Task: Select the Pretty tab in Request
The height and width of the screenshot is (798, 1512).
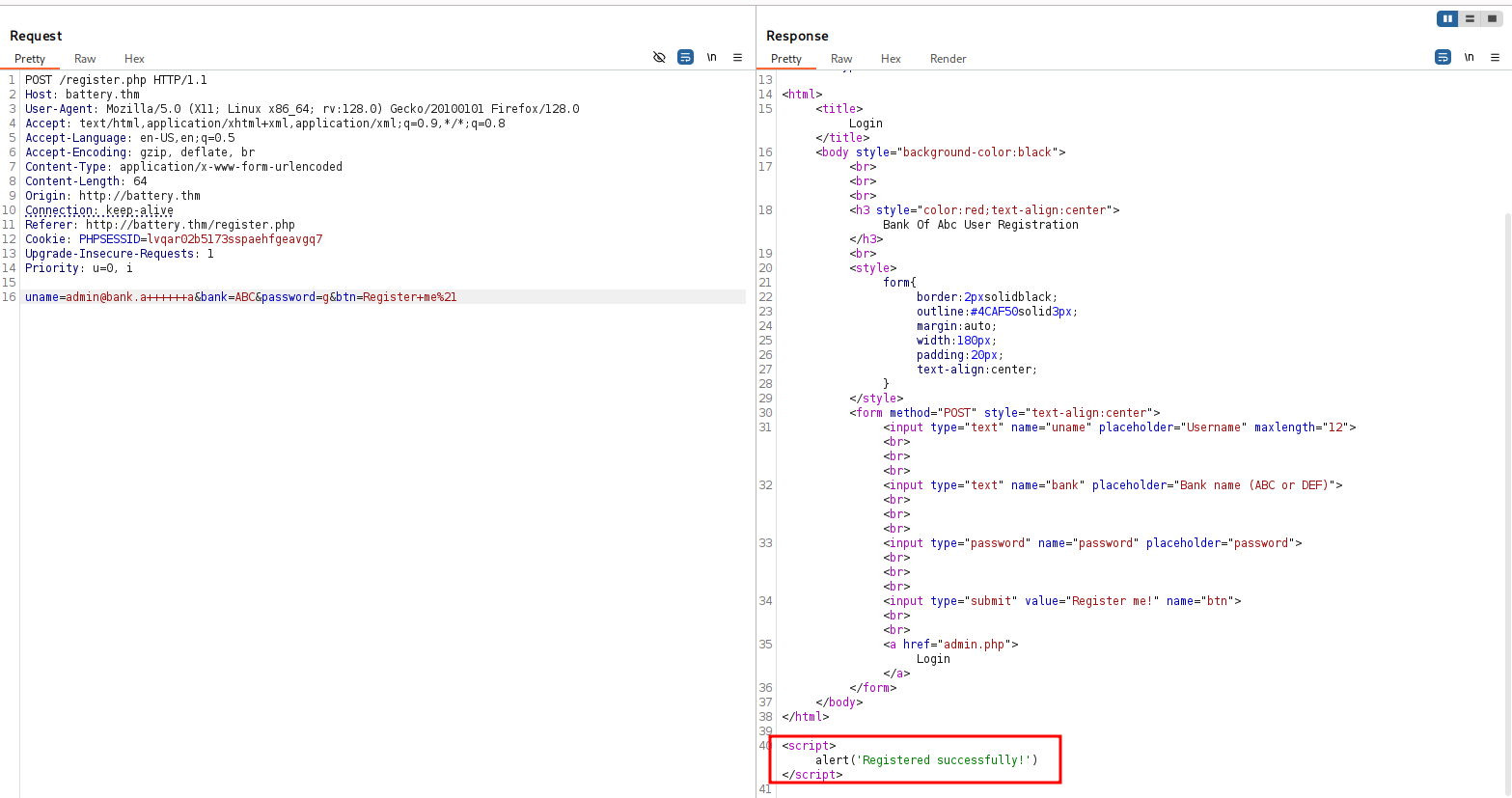Action: pyautogui.click(x=30, y=59)
